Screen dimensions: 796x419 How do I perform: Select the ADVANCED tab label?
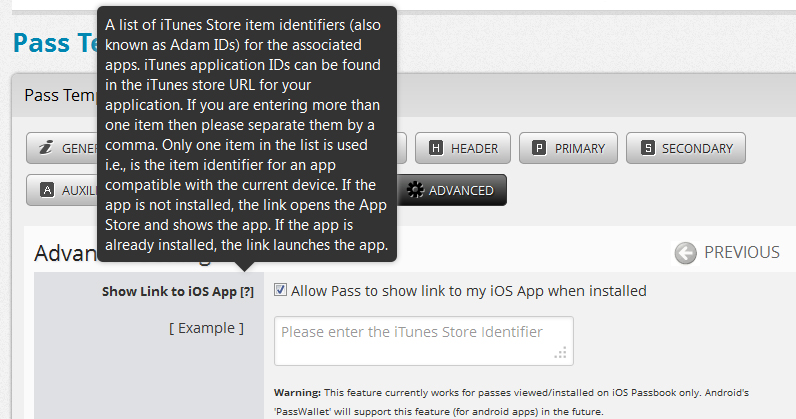pos(461,190)
